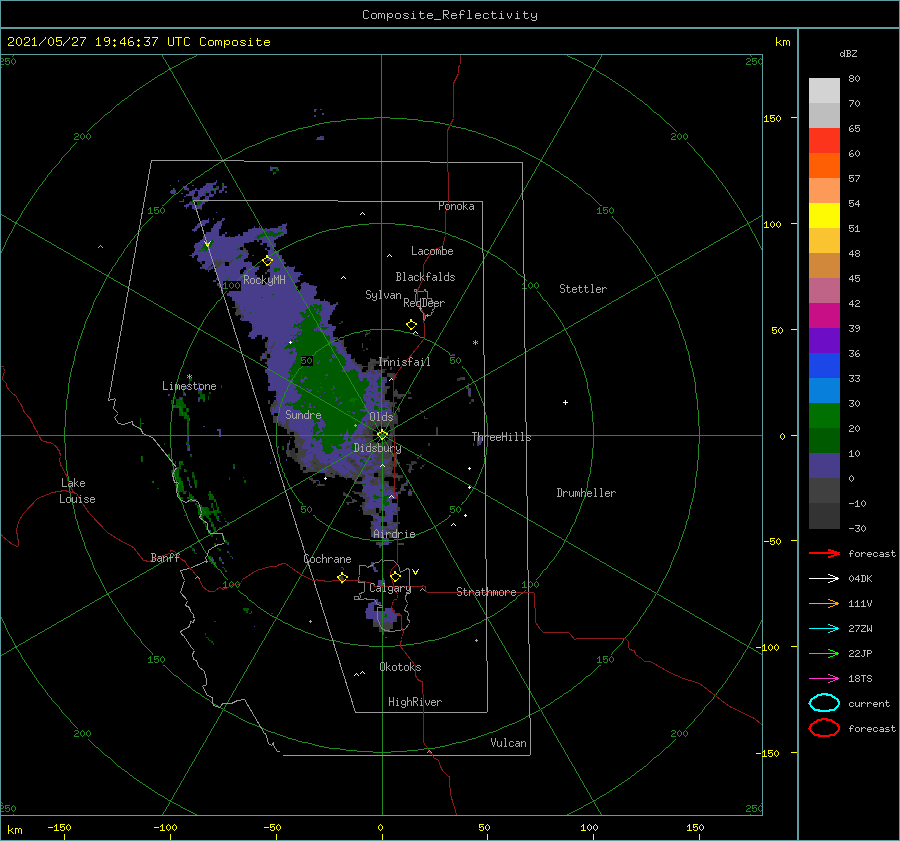Click the yellow diamond marker below RedDeer
The width and height of the screenshot is (900, 841).
[412, 324]
